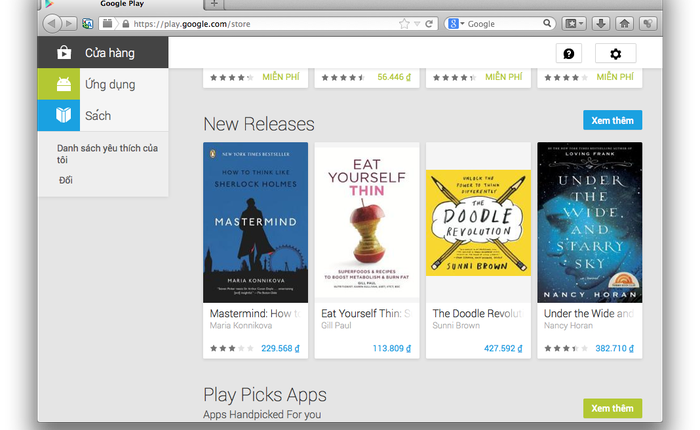Bookmark this page with the star icon
Viewport: 700px width, 430px height.
[x=404, y=24]
